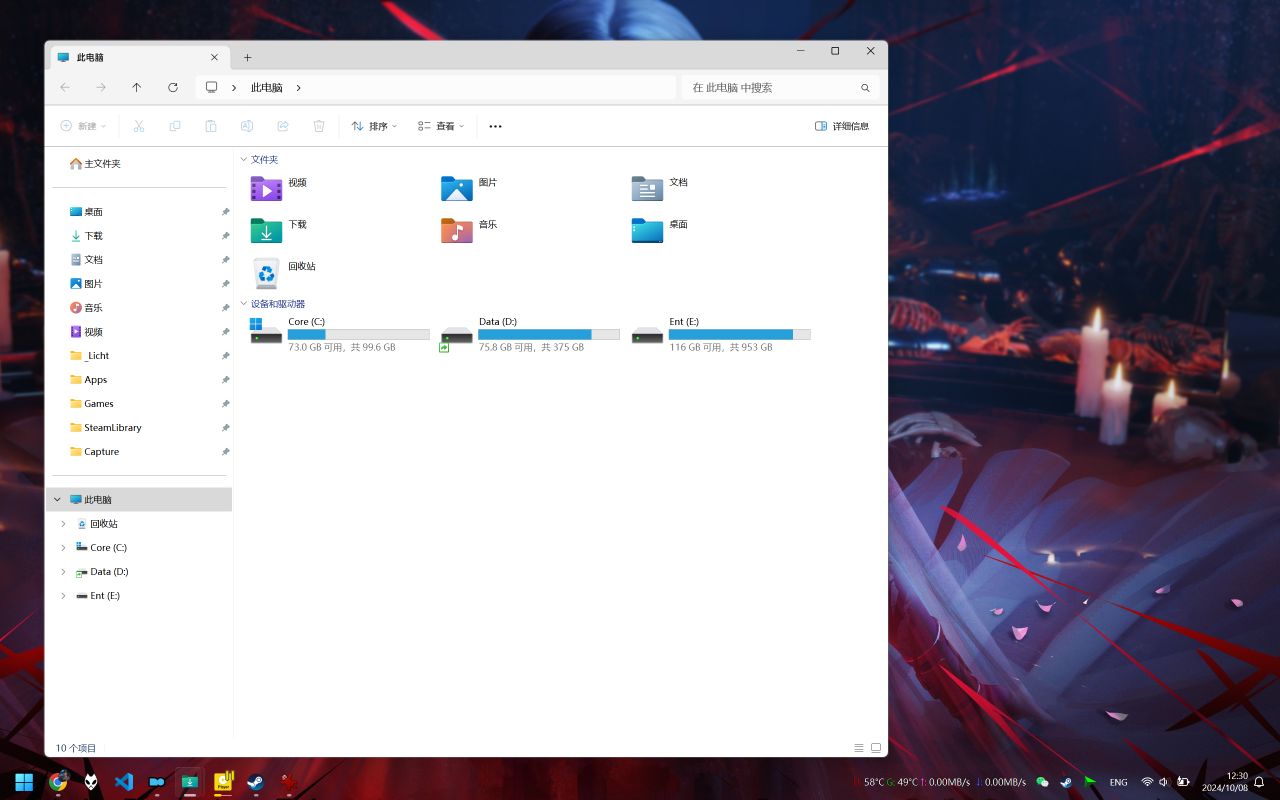Toggle the 详细信息 details pane
The width and height of the screenshot is (1280, 800).
point(842,126)
